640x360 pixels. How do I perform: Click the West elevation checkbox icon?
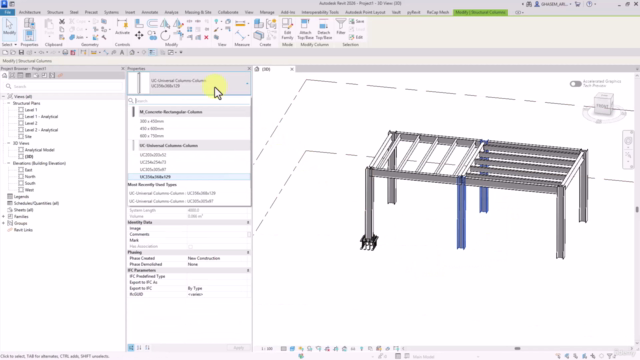[x=21, y=190]
